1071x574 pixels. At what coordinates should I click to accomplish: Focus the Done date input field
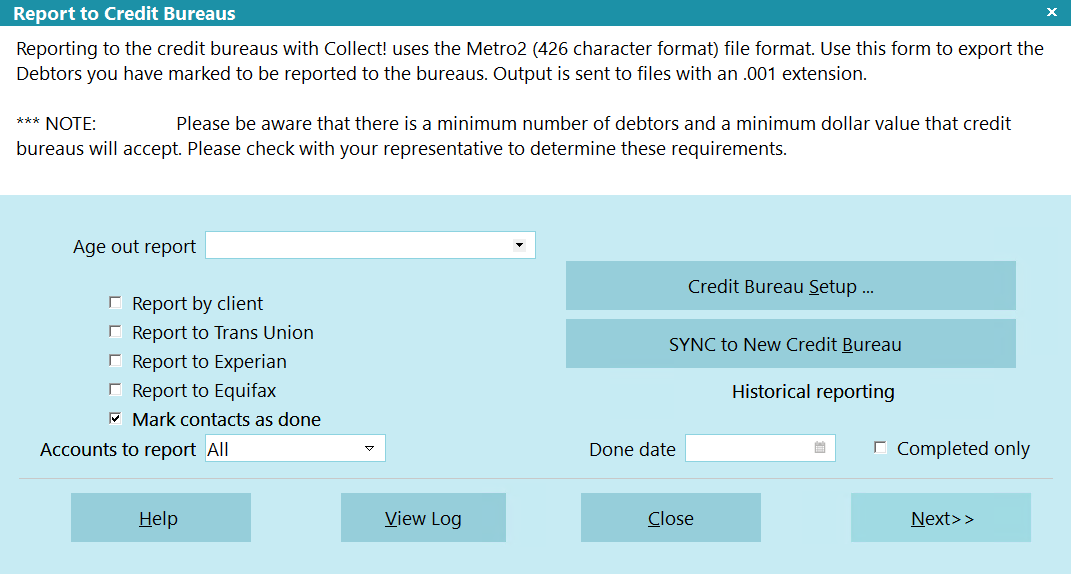747,449
